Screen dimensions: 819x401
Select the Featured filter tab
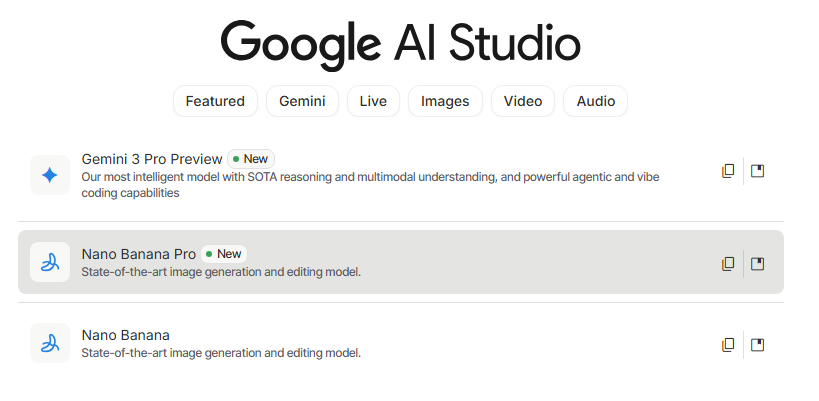(x=215, y=101)
